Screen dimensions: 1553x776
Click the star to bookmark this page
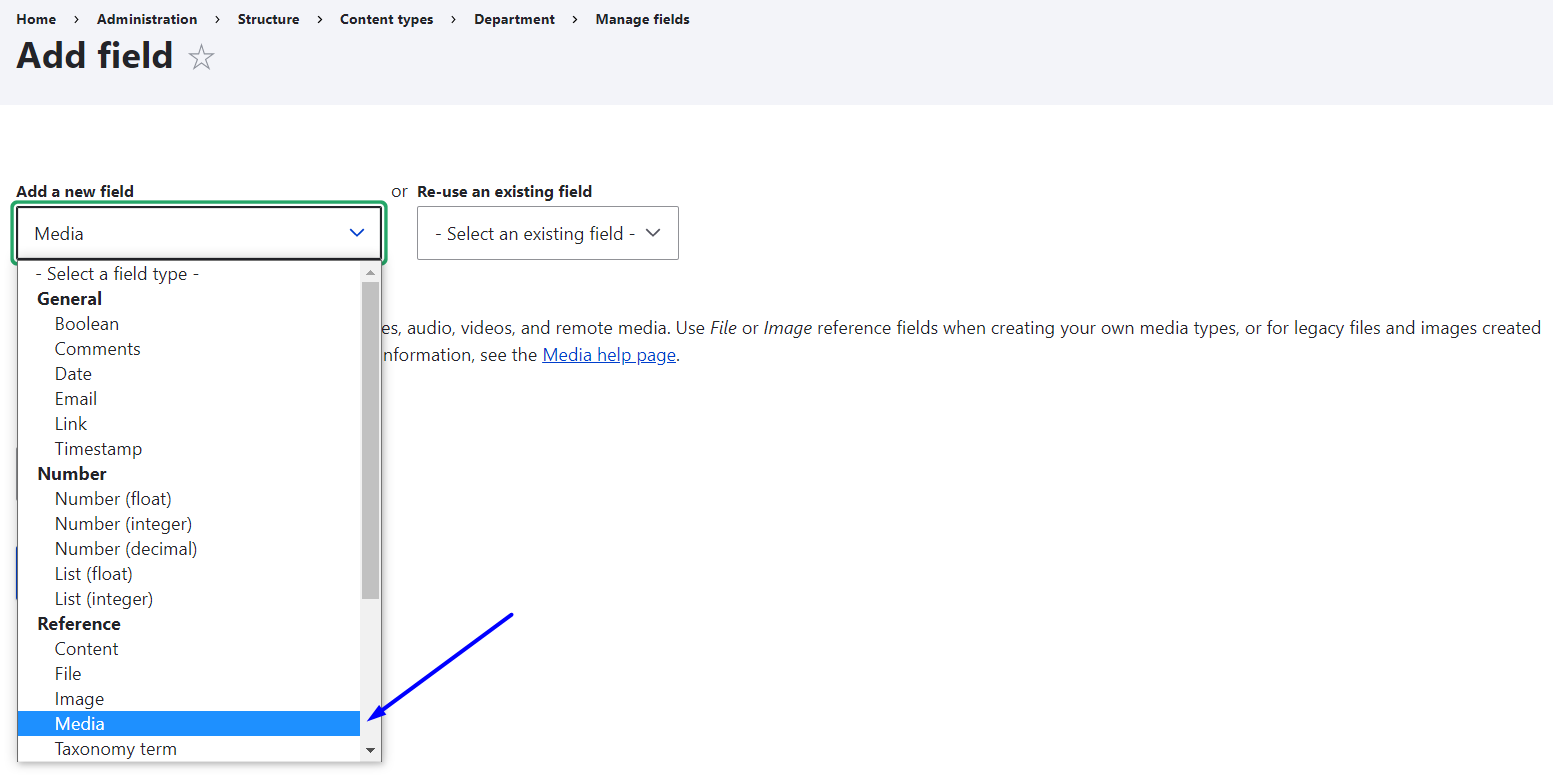[201, 57]
